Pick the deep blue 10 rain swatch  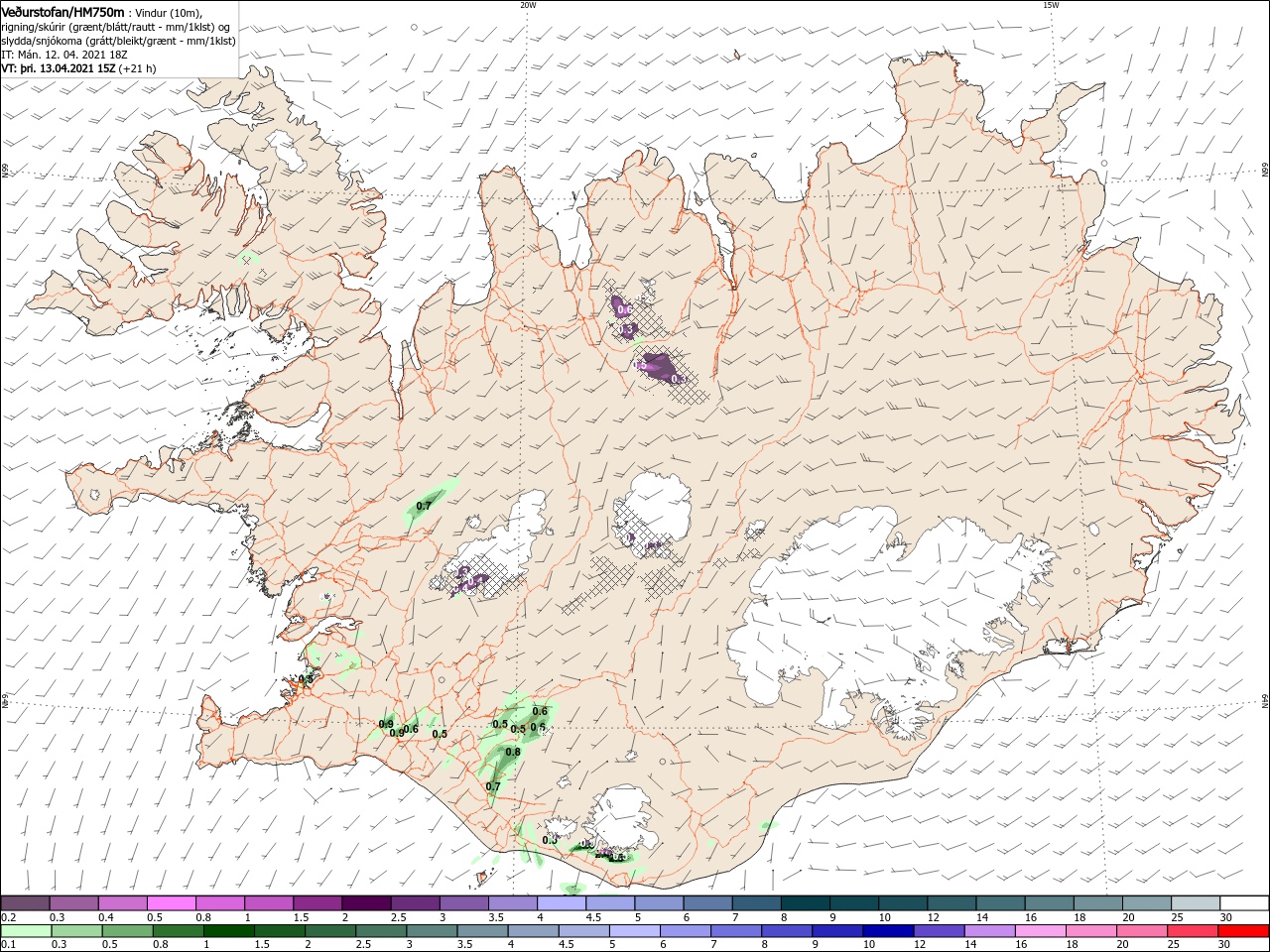(887, 931)
